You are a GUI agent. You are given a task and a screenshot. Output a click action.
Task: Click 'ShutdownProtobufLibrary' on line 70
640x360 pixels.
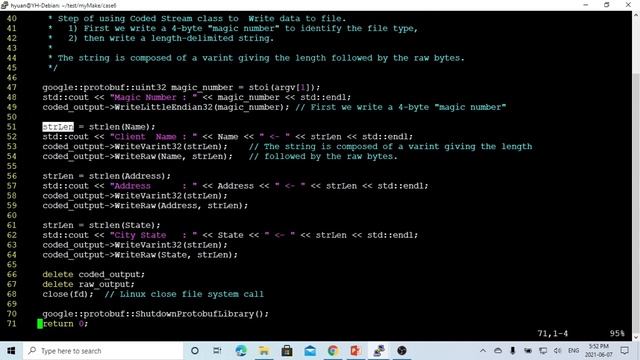coord(195,314)
